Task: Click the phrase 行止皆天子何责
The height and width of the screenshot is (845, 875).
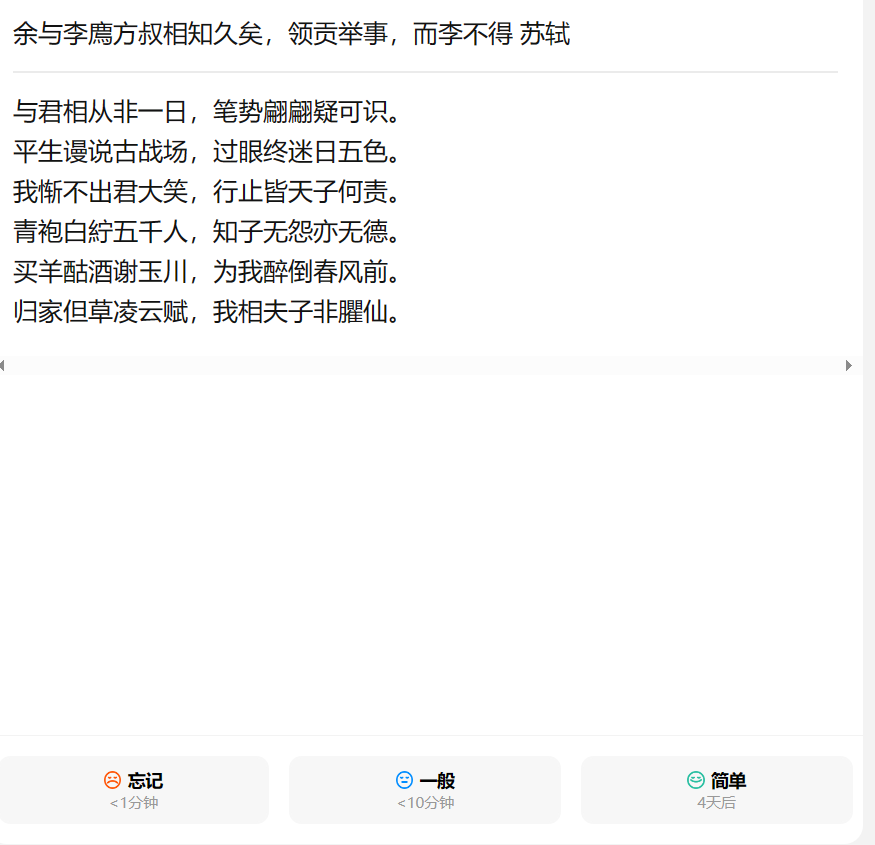Action: tap(300, 192)
